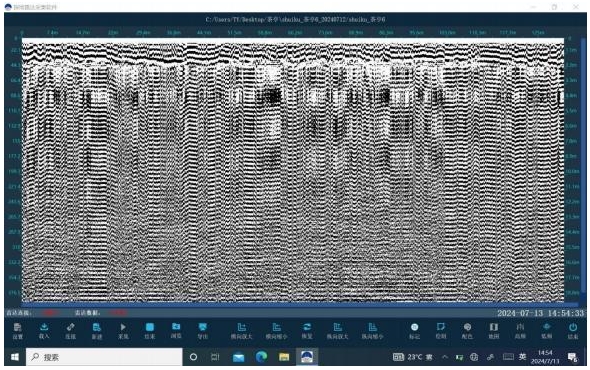Click the 载入 load data icon
590x370 pixels.
(44, 330)
